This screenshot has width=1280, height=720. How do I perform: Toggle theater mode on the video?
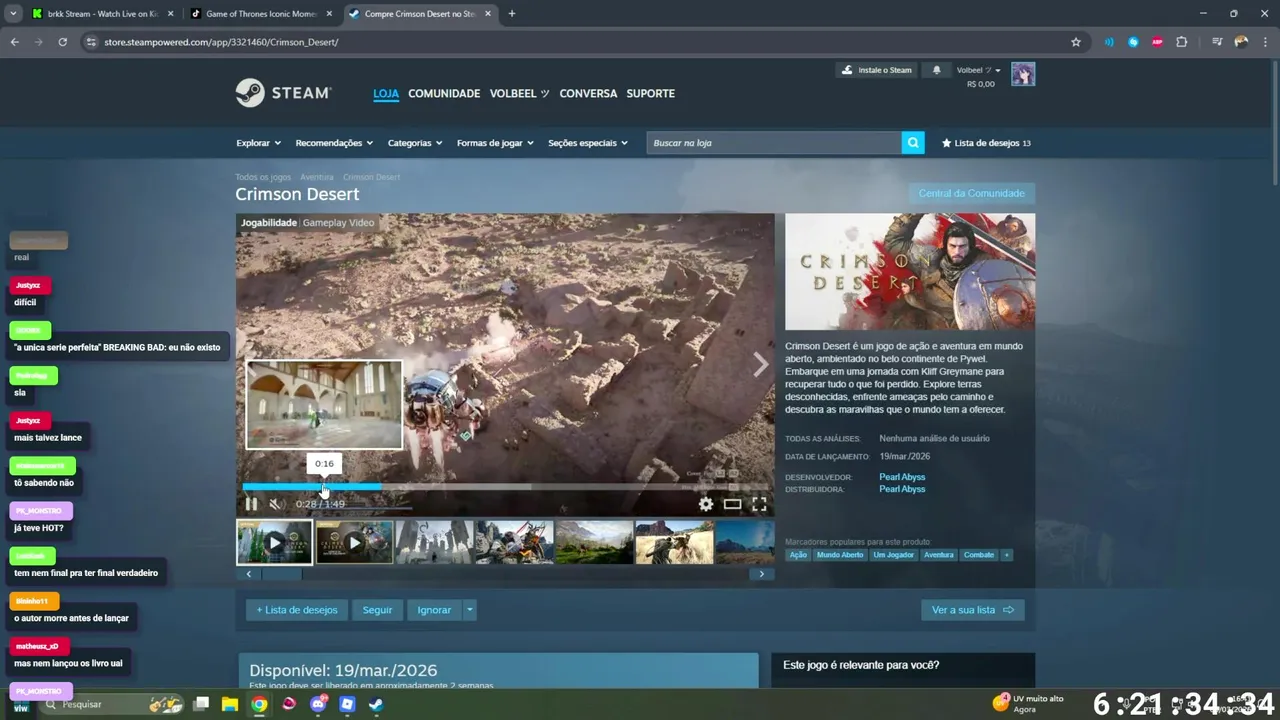[732, 504]
